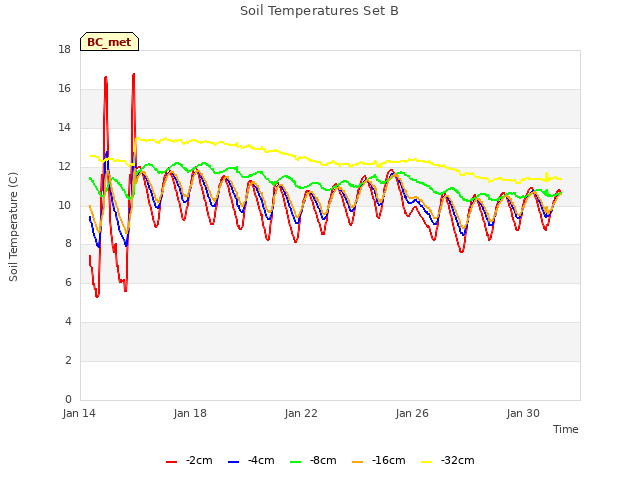Click the red -2cm legend swatch
The width and height of the screenshot is (640, 480).
(171, 462)
